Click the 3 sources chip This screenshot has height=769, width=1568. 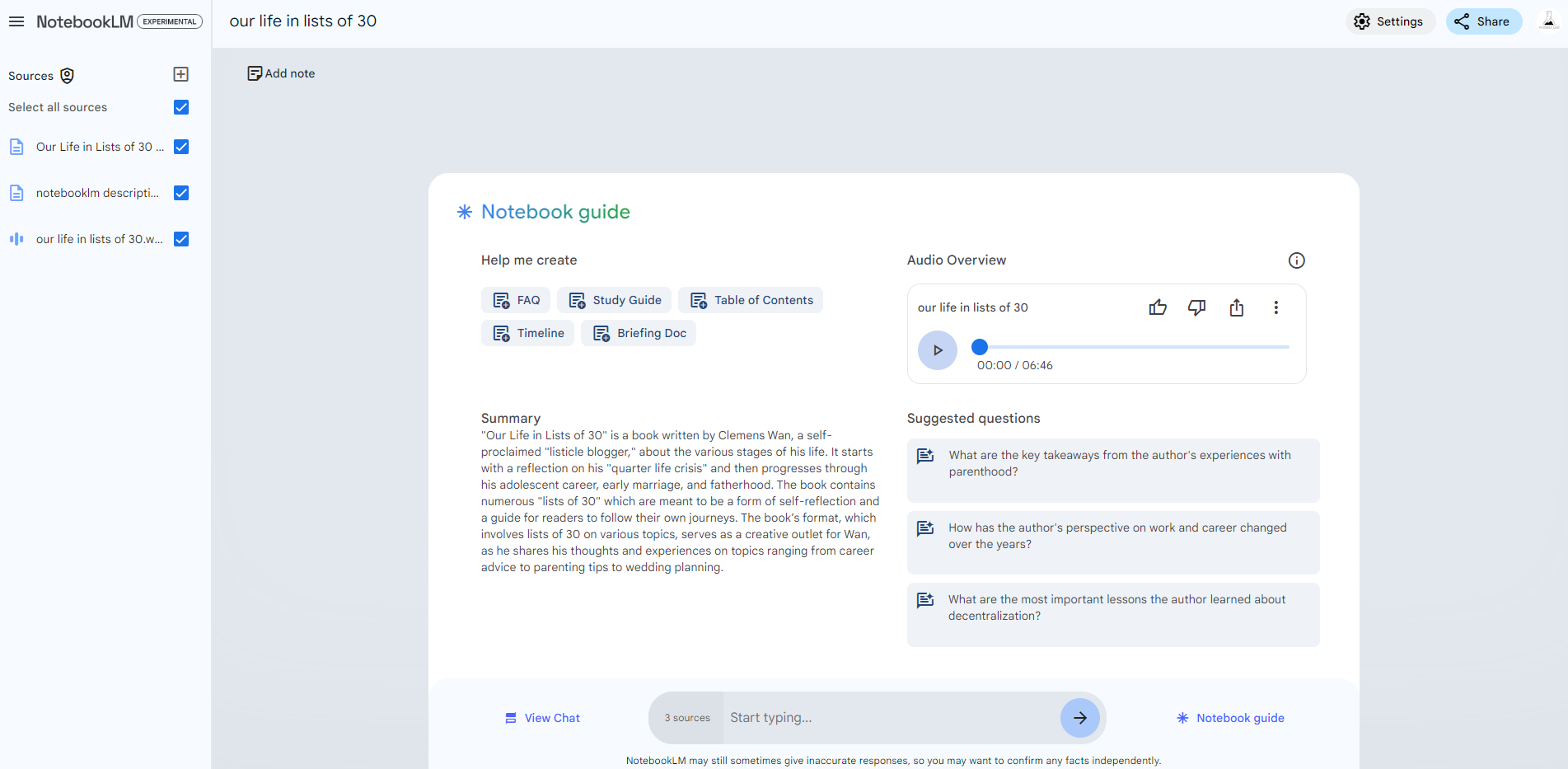coord(687,718)
